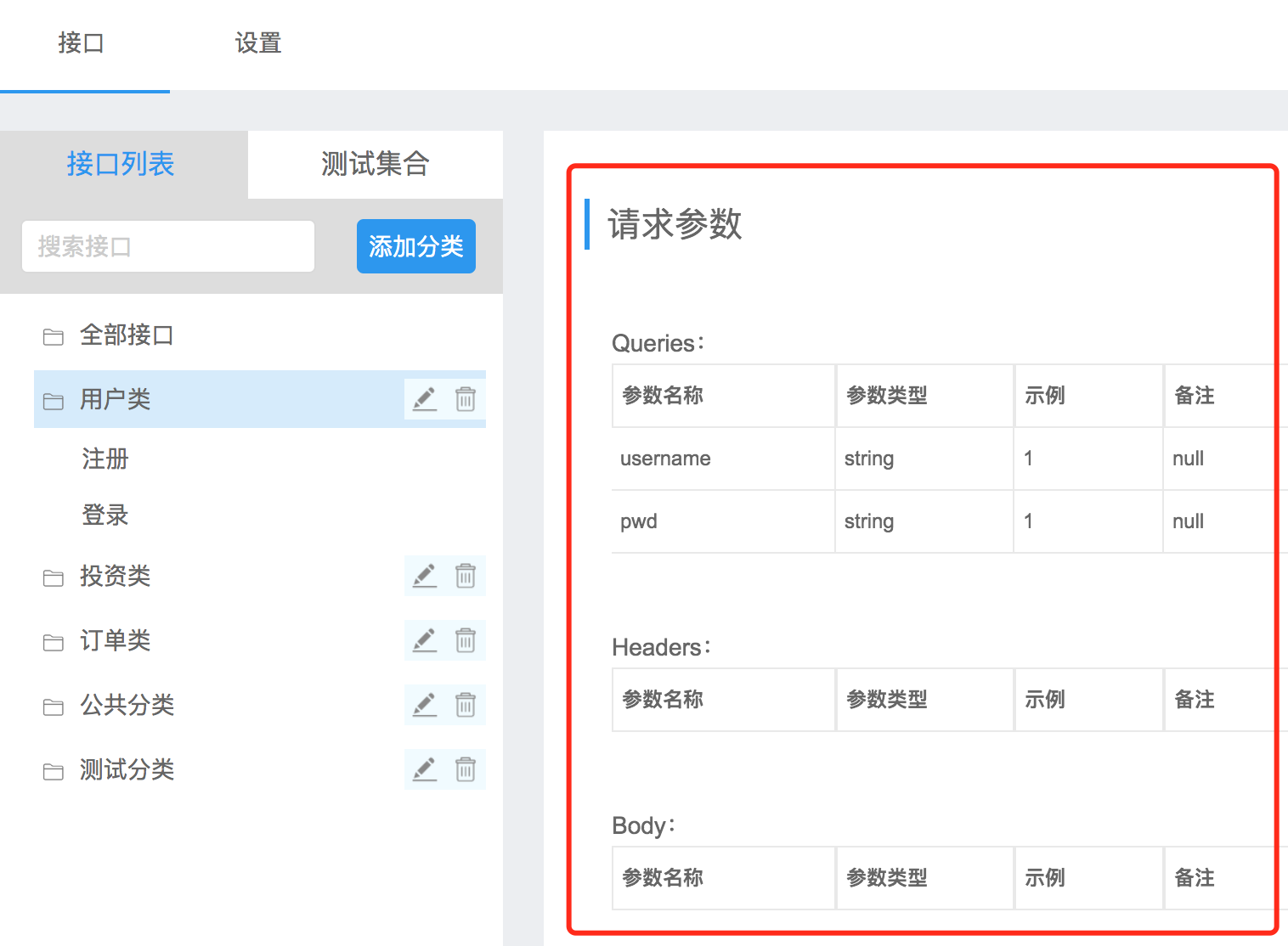Click the delete trash icon for 投资类
Viewport: 1288px width, 946px height.
pos(465,575)
